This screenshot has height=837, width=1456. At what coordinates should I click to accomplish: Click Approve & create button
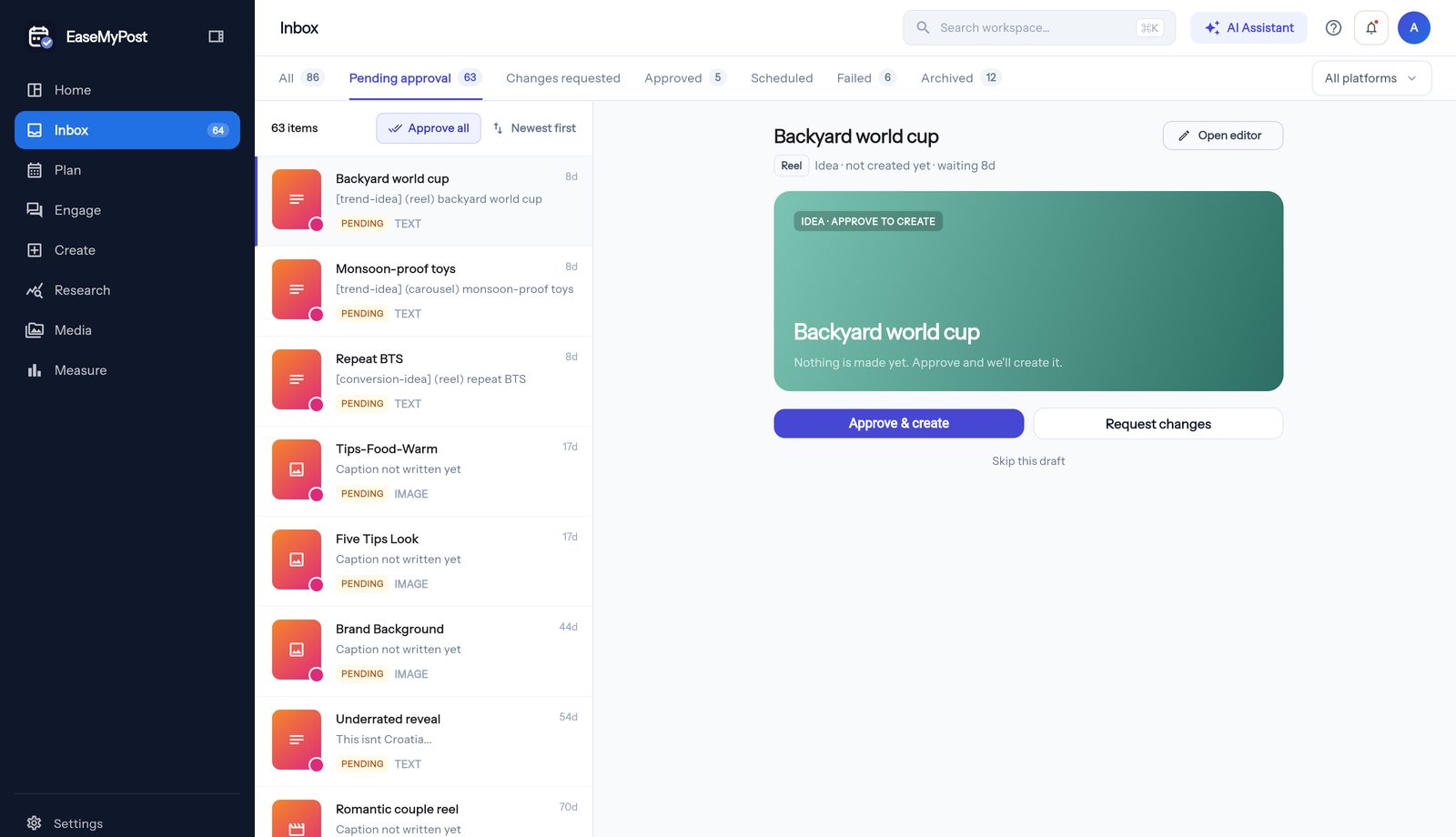tap(898, 423)
